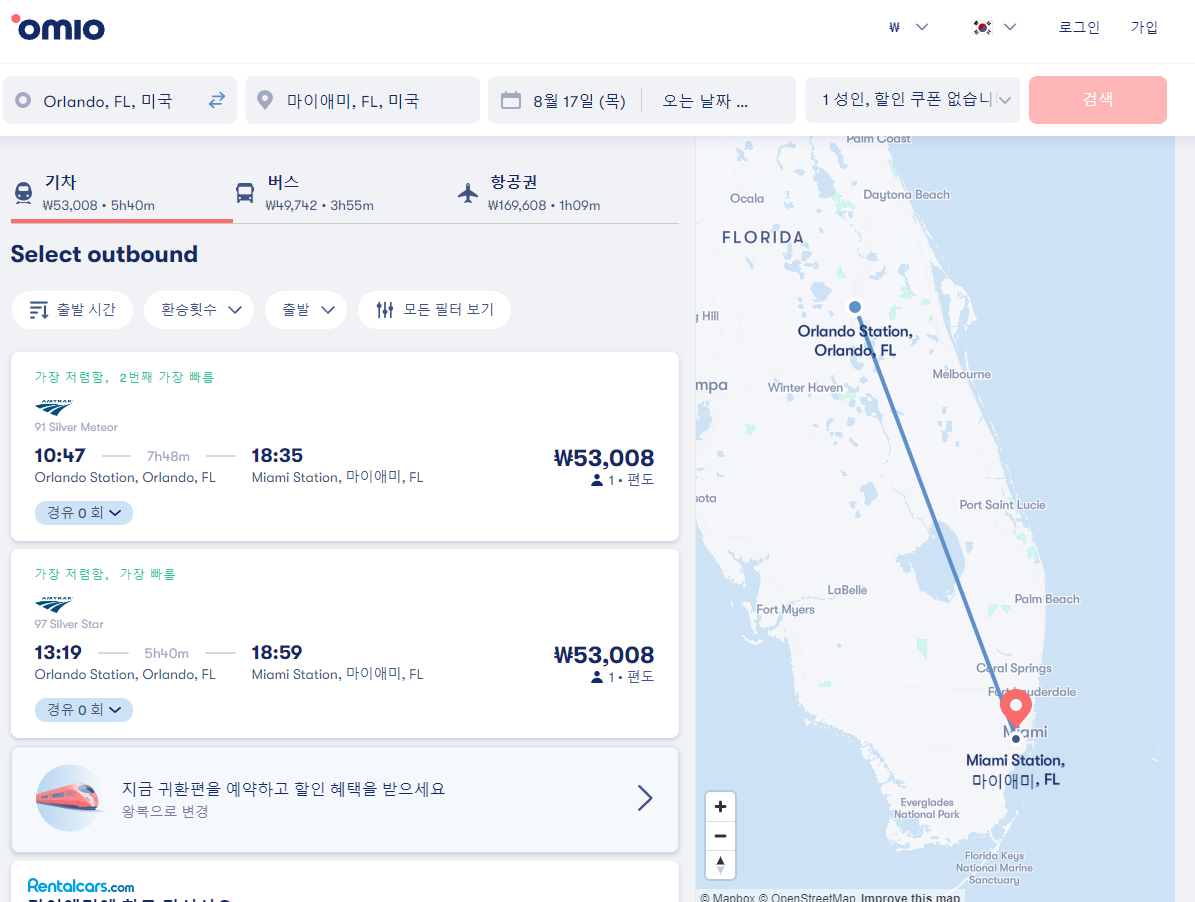Click the sort icon in 출발 시간 button

(x=39, y=310)
